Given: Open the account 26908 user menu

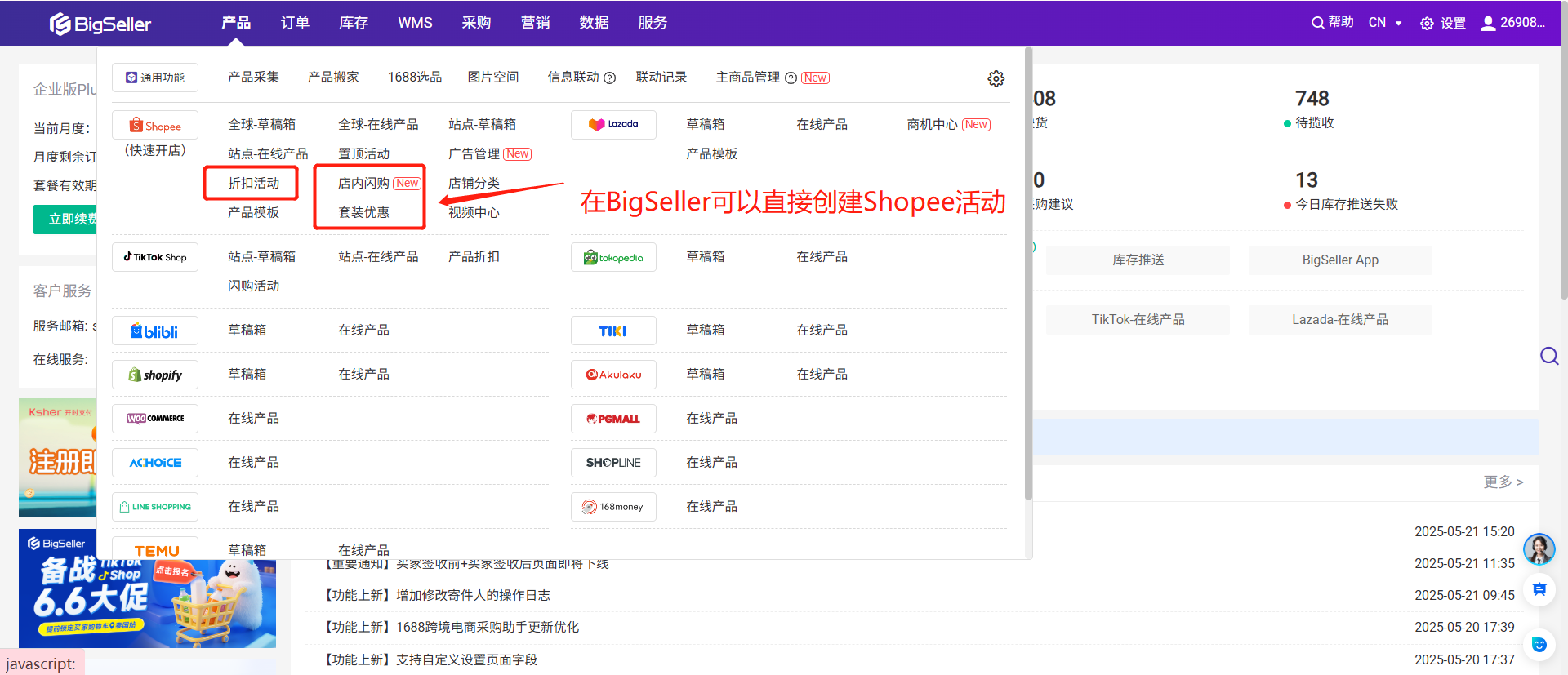Looking at the screenshot, I should click(1513, 23).
